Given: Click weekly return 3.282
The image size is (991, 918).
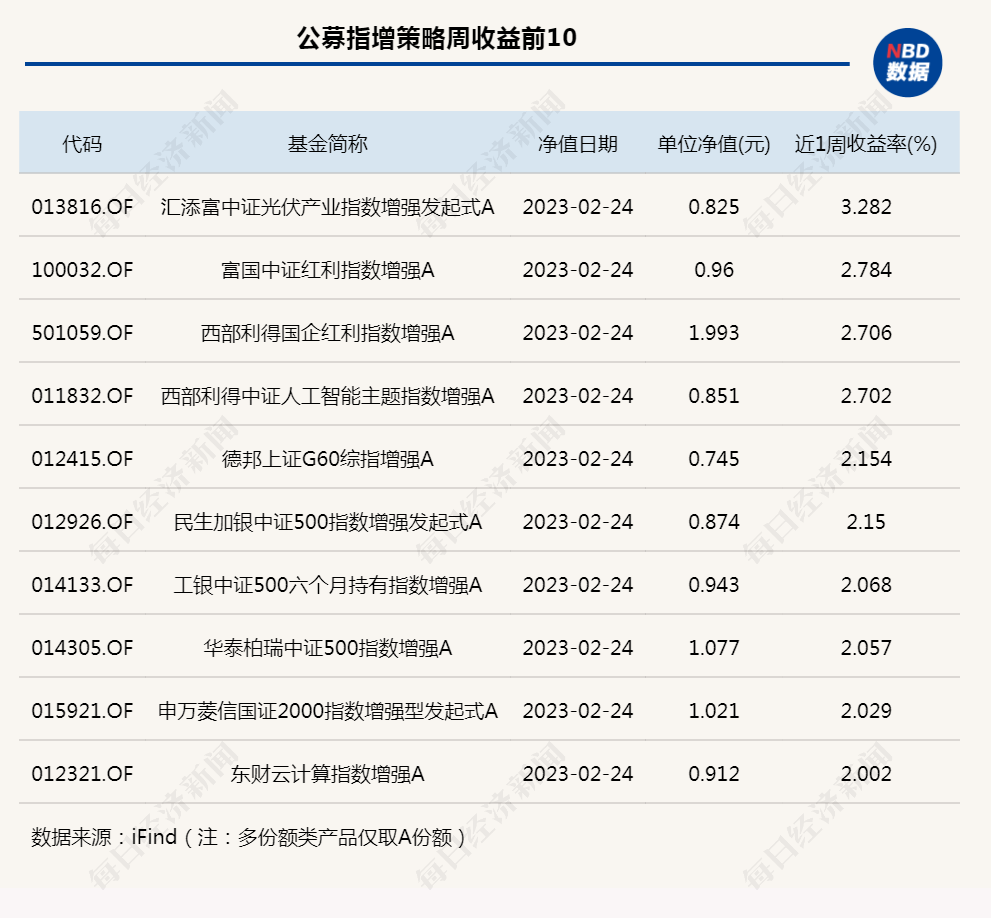Looking at the screenshot, I should coord(866,207).
